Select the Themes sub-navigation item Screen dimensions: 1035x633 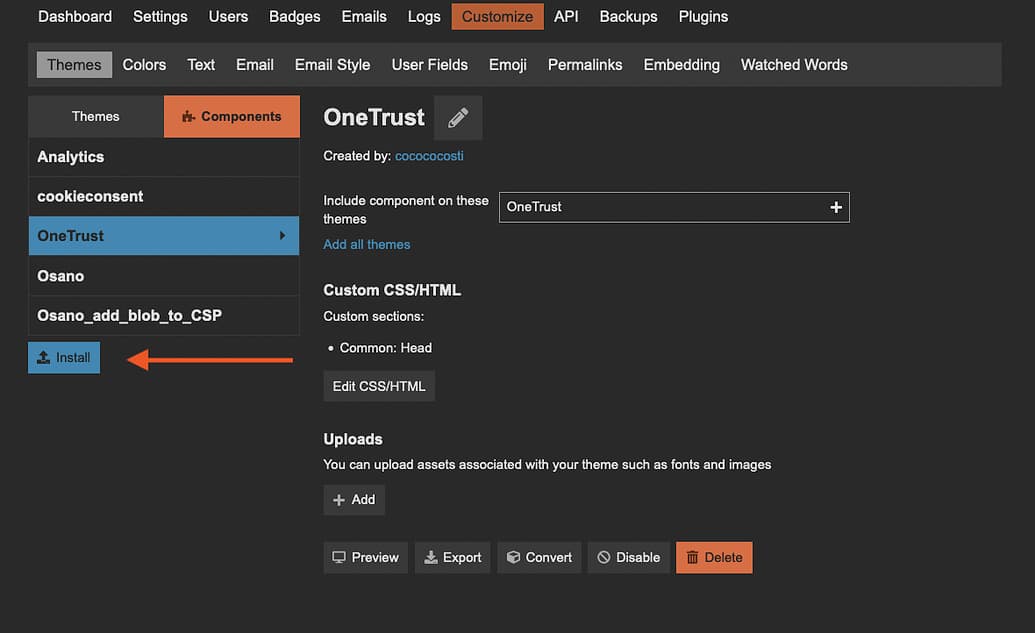75,65
